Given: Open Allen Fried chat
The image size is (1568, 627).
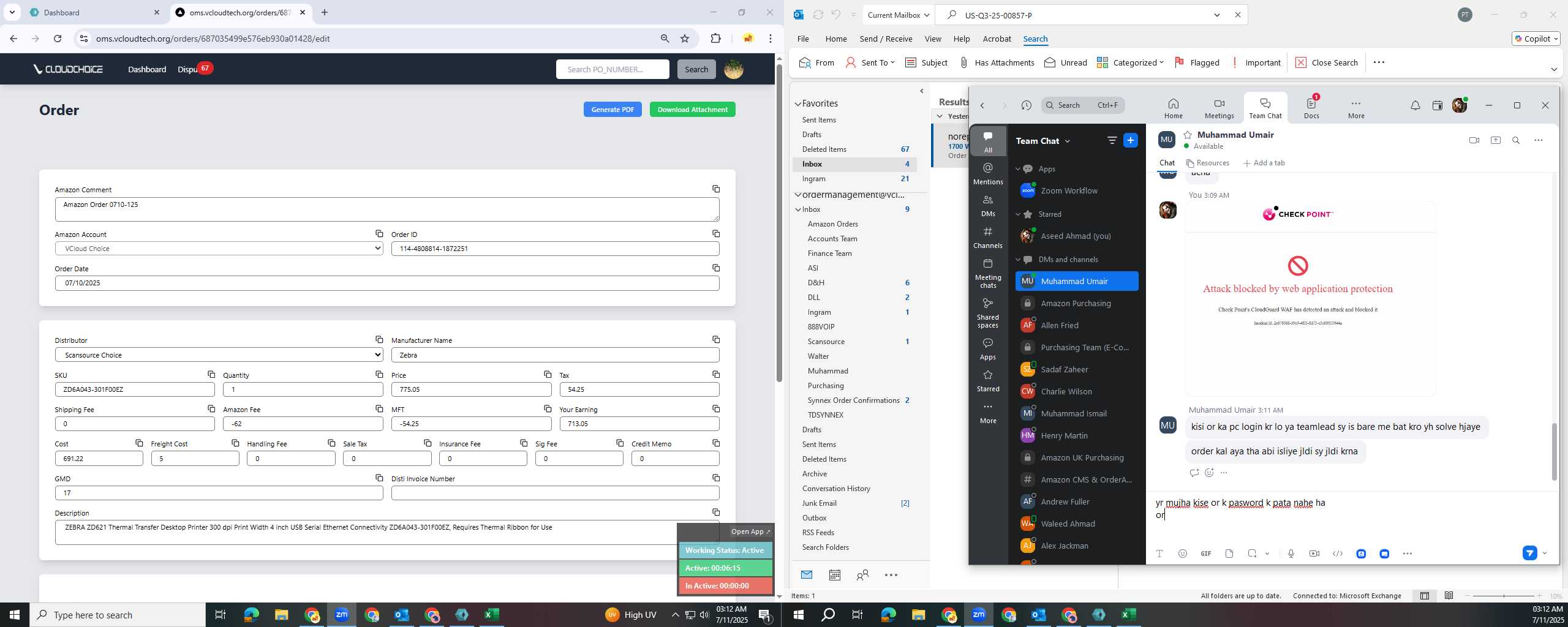Looking at the screenshot, I should pyautogui.click(x=1076, y=325).
